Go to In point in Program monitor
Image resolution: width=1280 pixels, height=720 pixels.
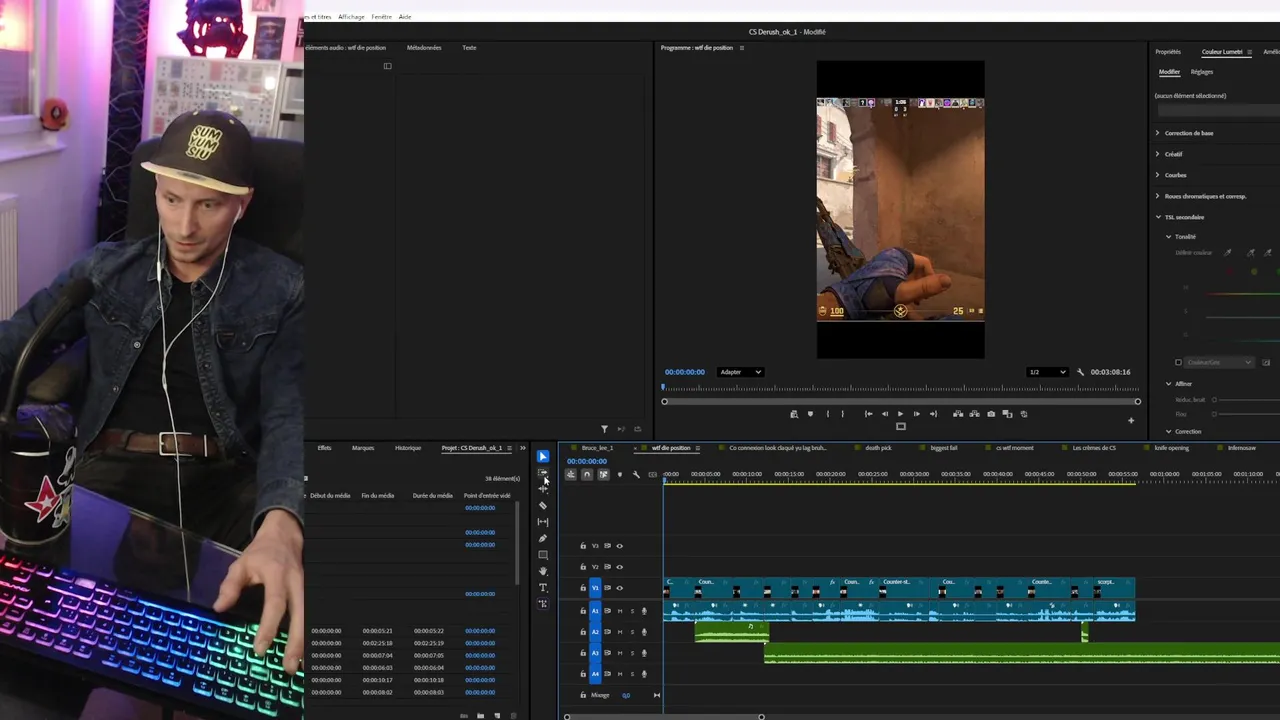[x=868, y=414]
